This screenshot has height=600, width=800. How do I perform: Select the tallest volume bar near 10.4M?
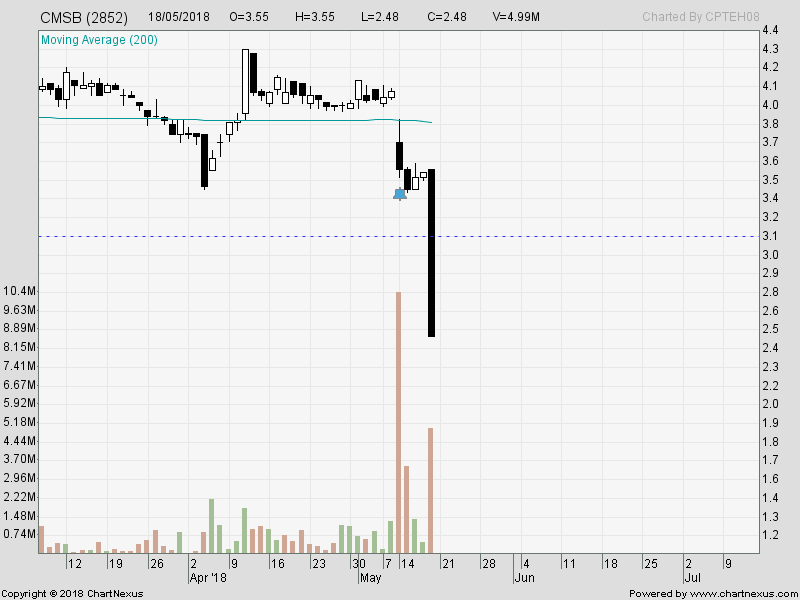pyautogui.click(x=401, y=420)
